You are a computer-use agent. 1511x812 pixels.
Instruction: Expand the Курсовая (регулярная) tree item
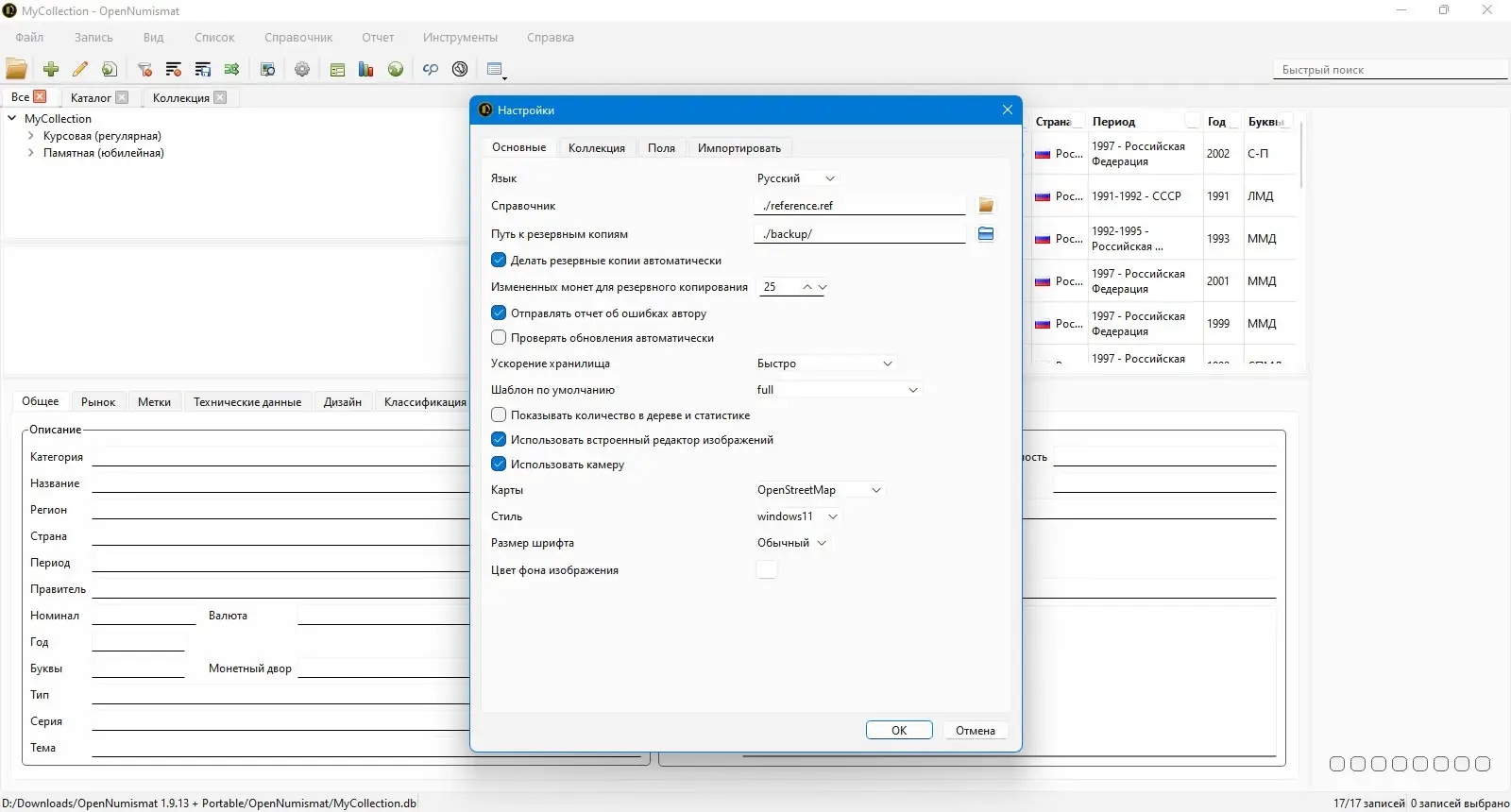tap(31, 135)
